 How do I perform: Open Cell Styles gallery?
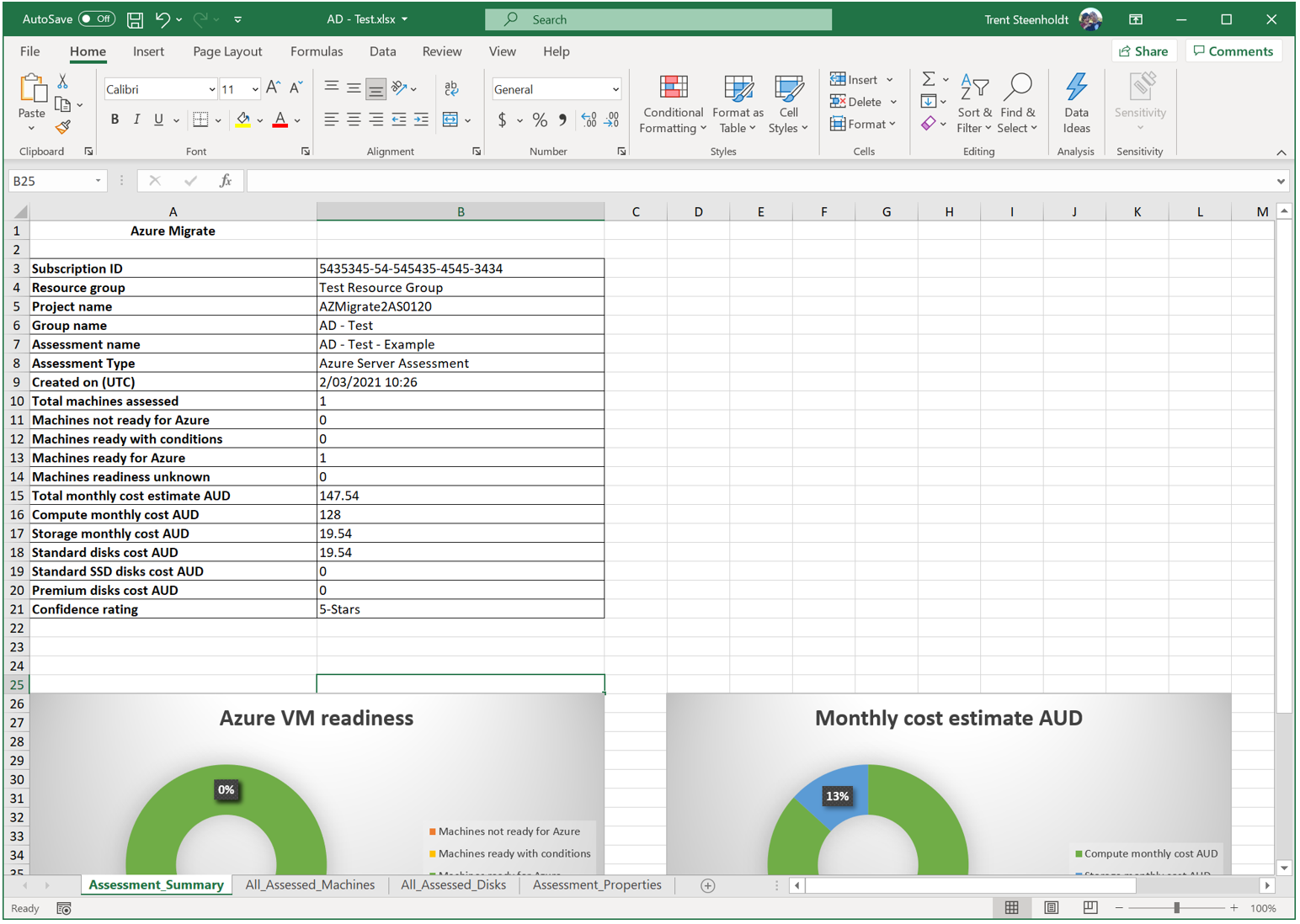[x=788, y=104]
